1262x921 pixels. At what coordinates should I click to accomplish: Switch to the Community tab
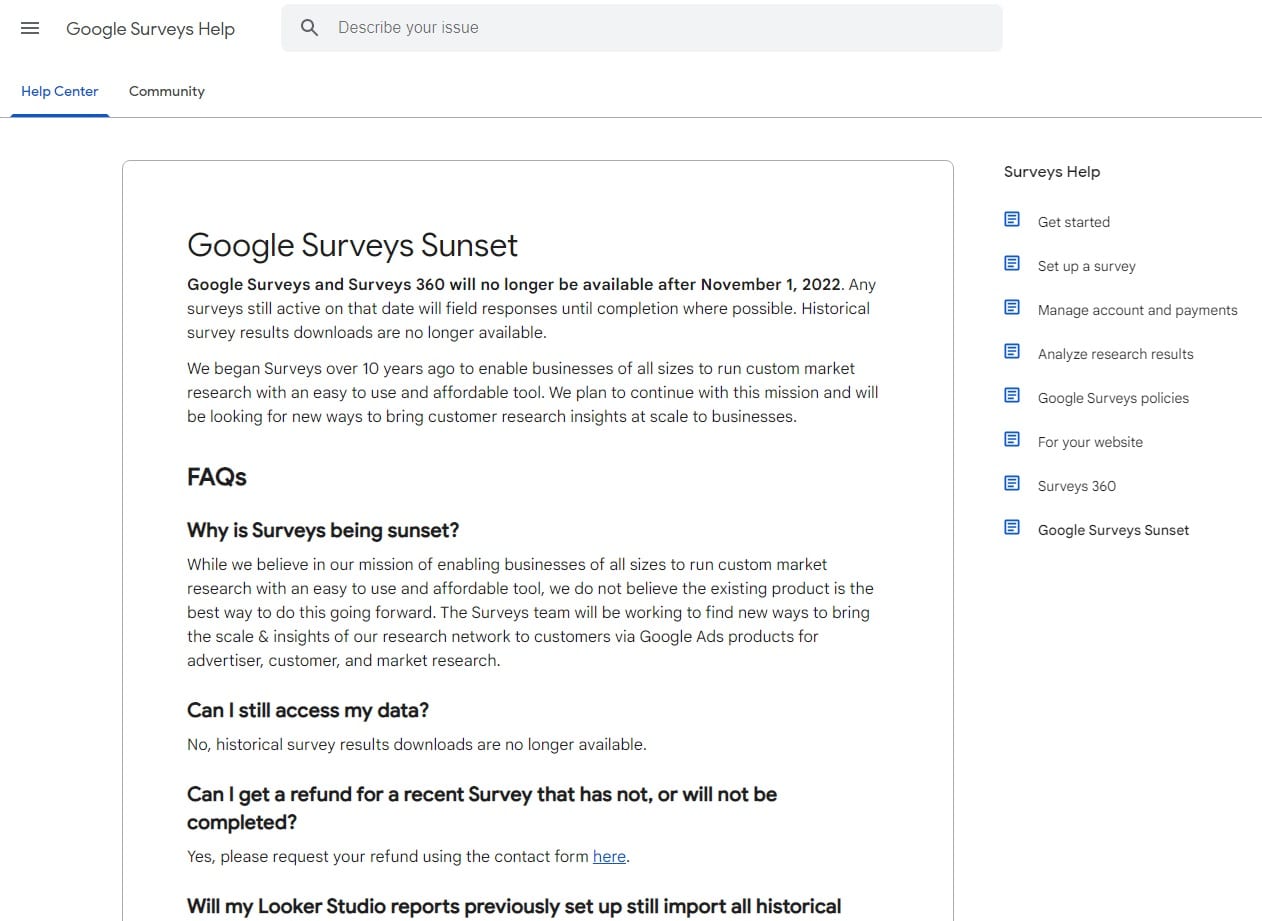pos(167,91)
